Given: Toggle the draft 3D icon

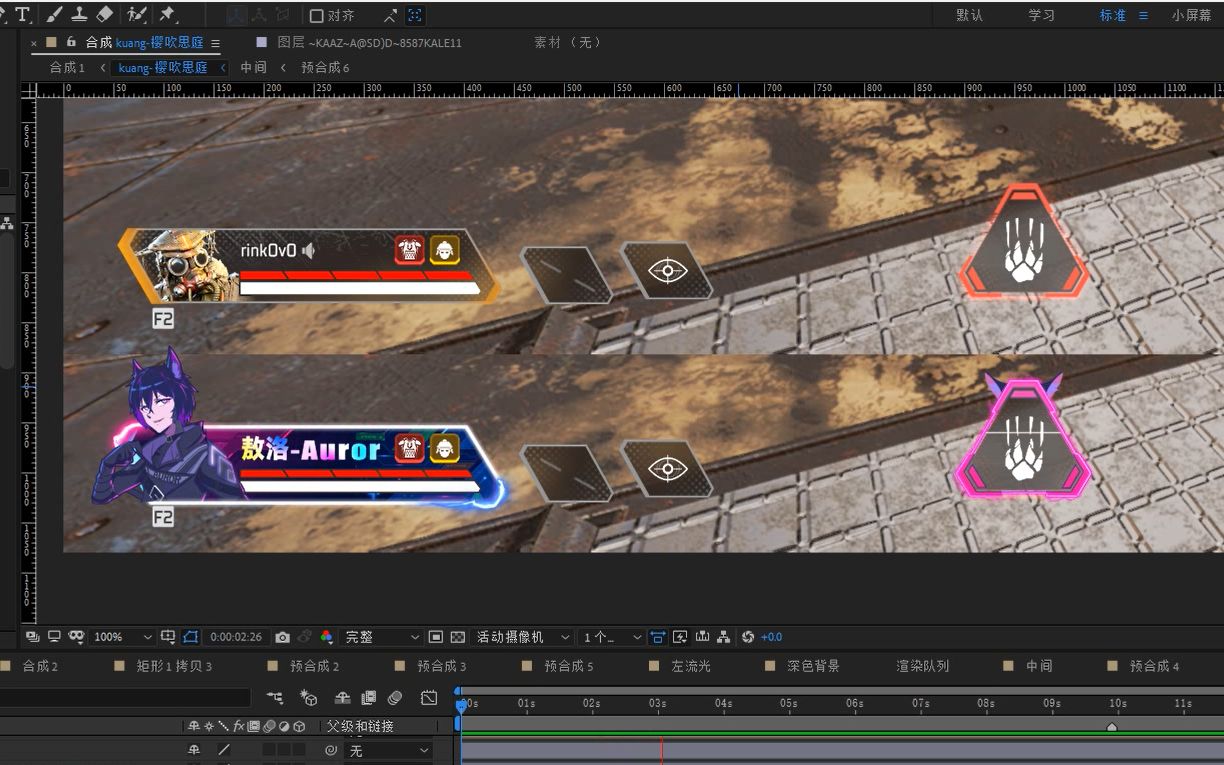Looking at the screenshot, I should pos(308,698).
